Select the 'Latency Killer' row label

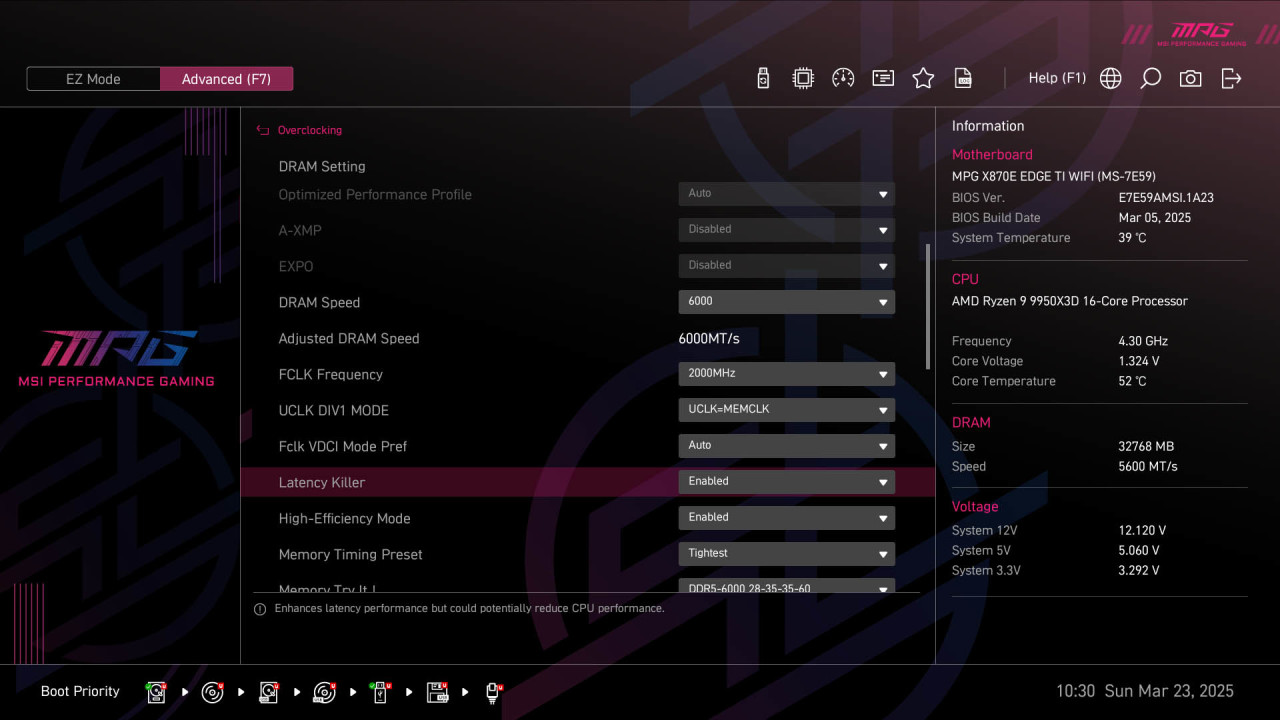coord(322,483)
